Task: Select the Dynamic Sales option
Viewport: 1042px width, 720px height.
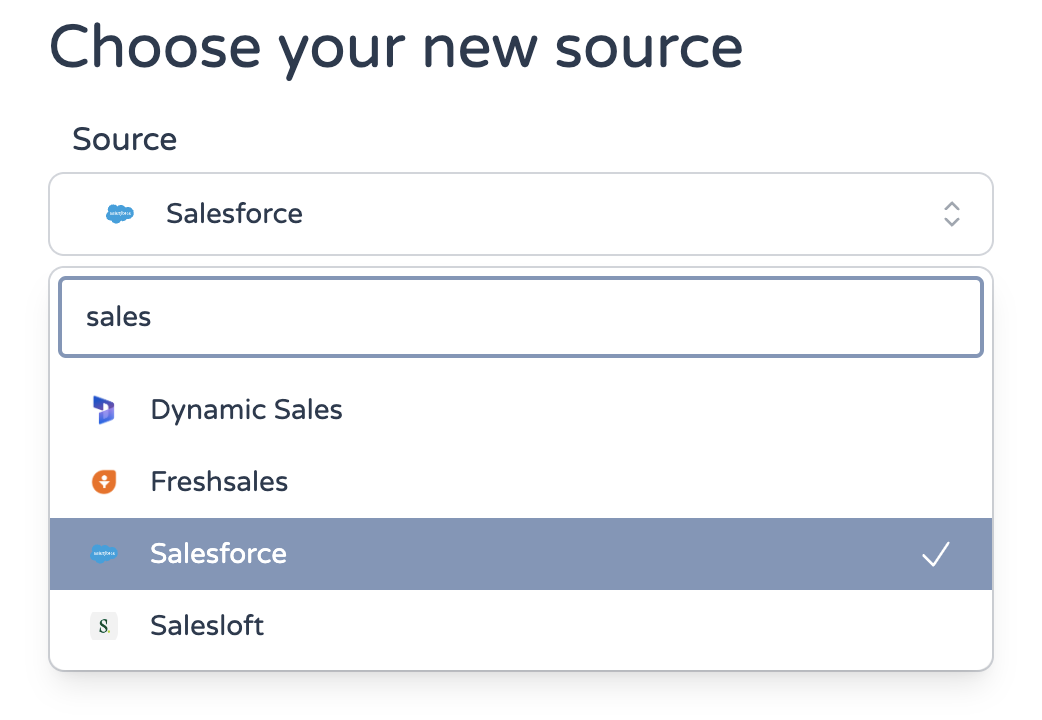Action: pyautogui.click(x=521, y=410)
